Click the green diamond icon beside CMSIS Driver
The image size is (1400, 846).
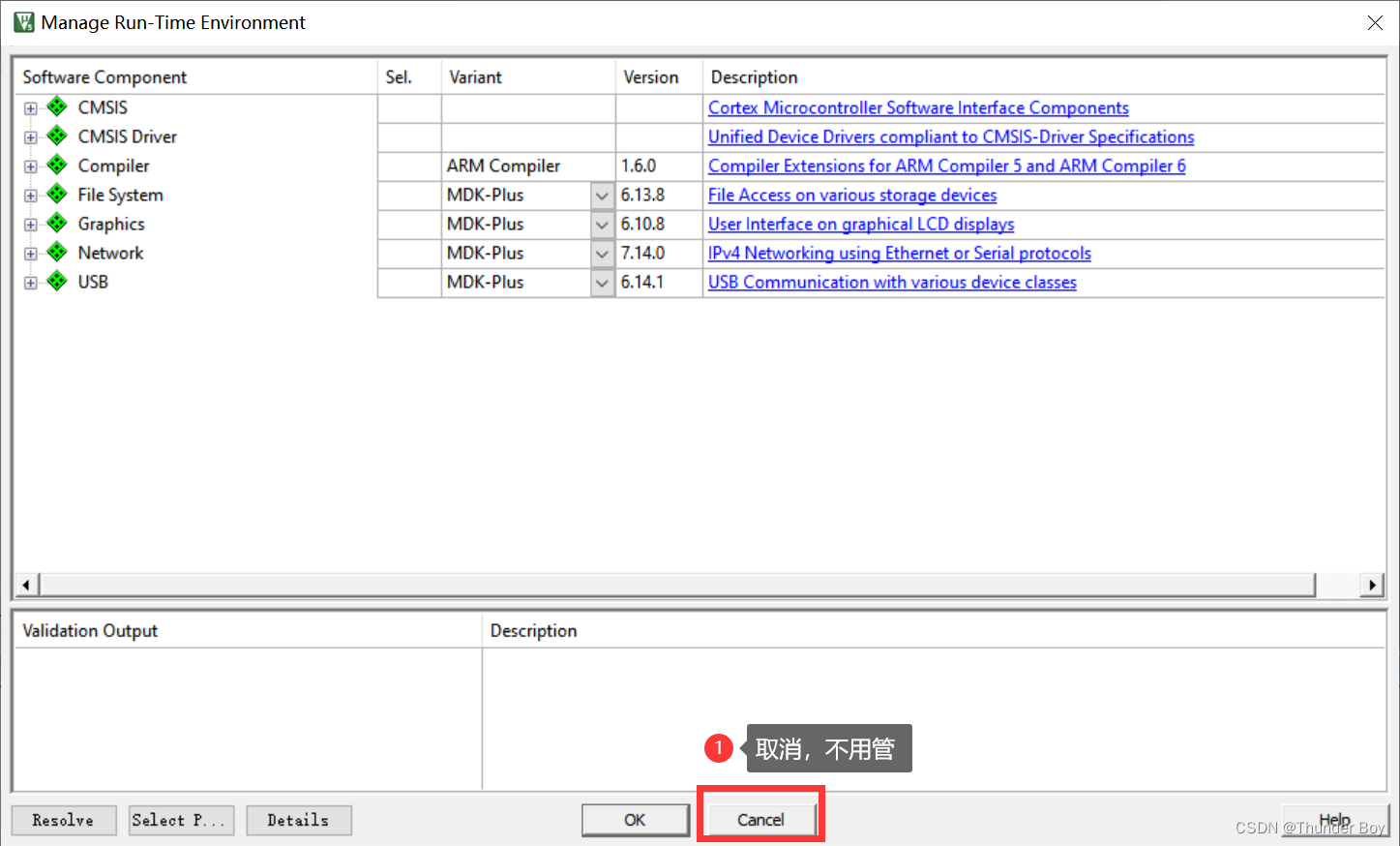pyautogui.click(x=57, y=136)
